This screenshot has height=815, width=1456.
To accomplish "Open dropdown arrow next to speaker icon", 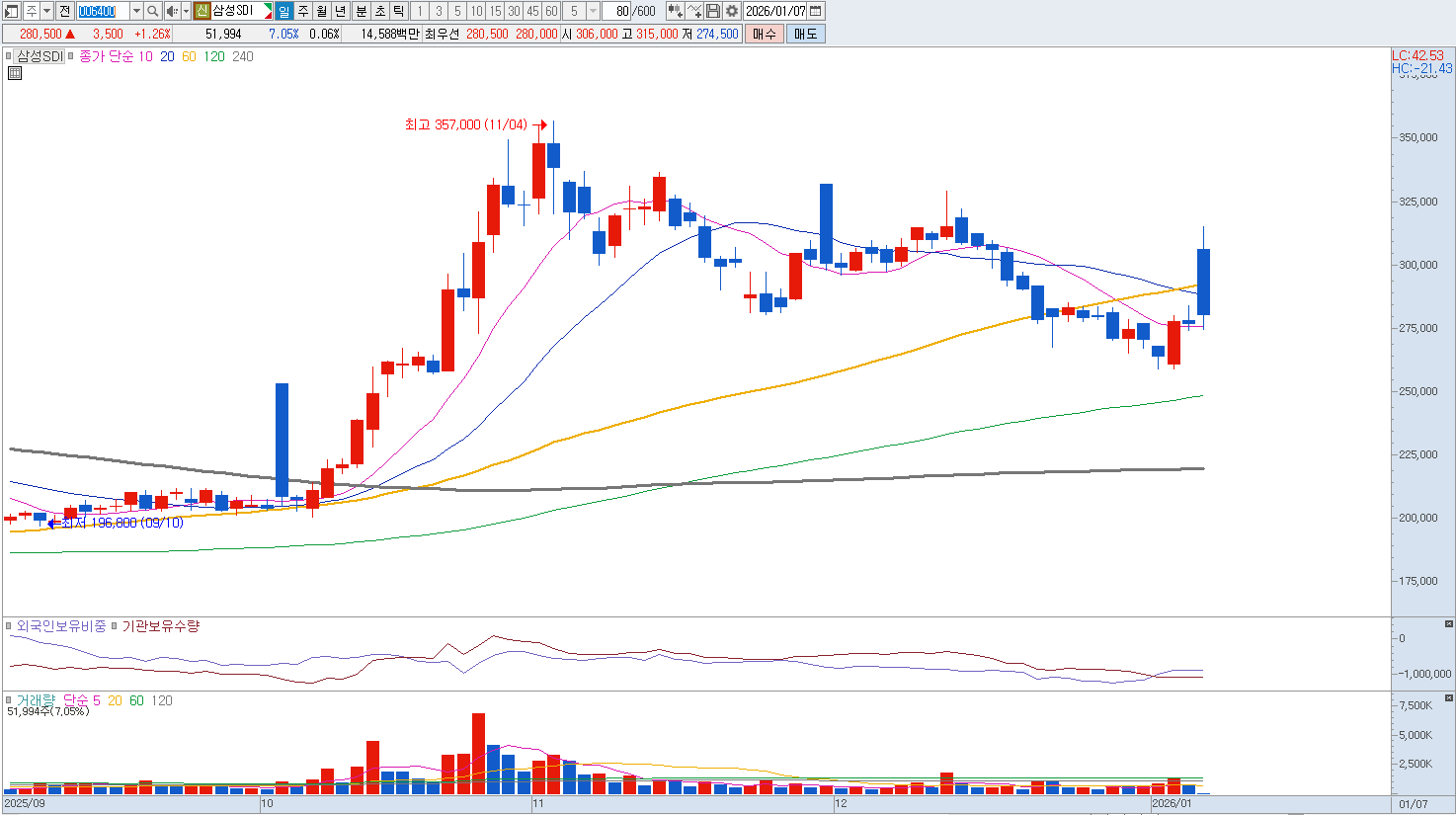I will tap(186, 11).
